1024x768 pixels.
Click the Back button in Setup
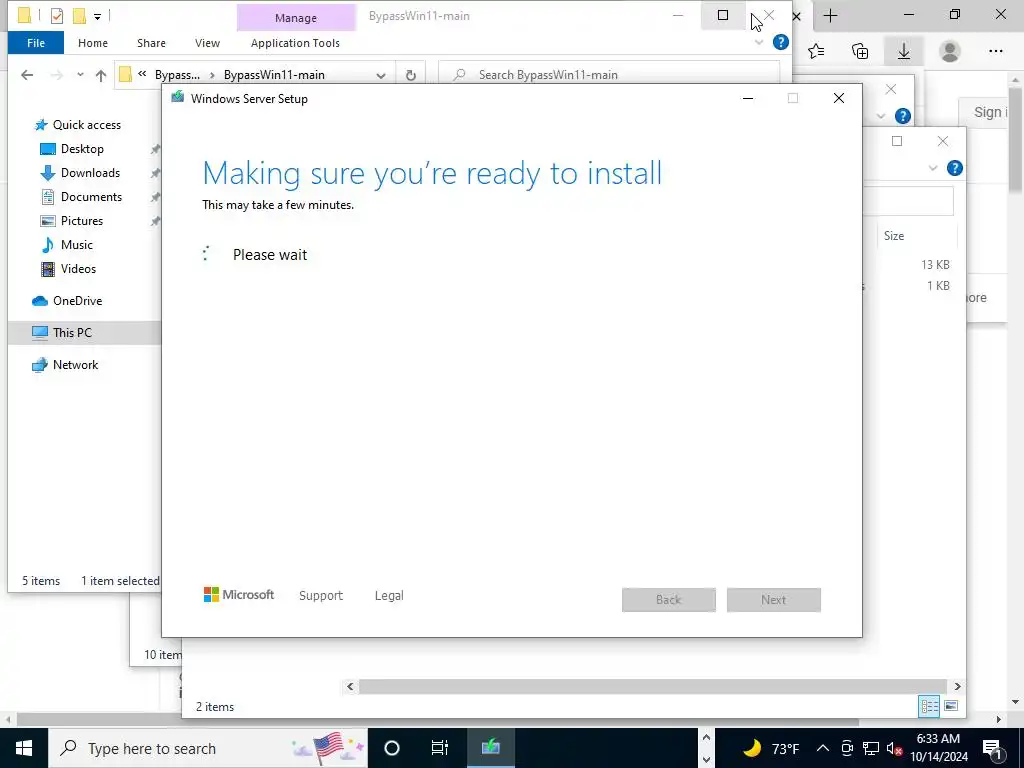(669, 600)
